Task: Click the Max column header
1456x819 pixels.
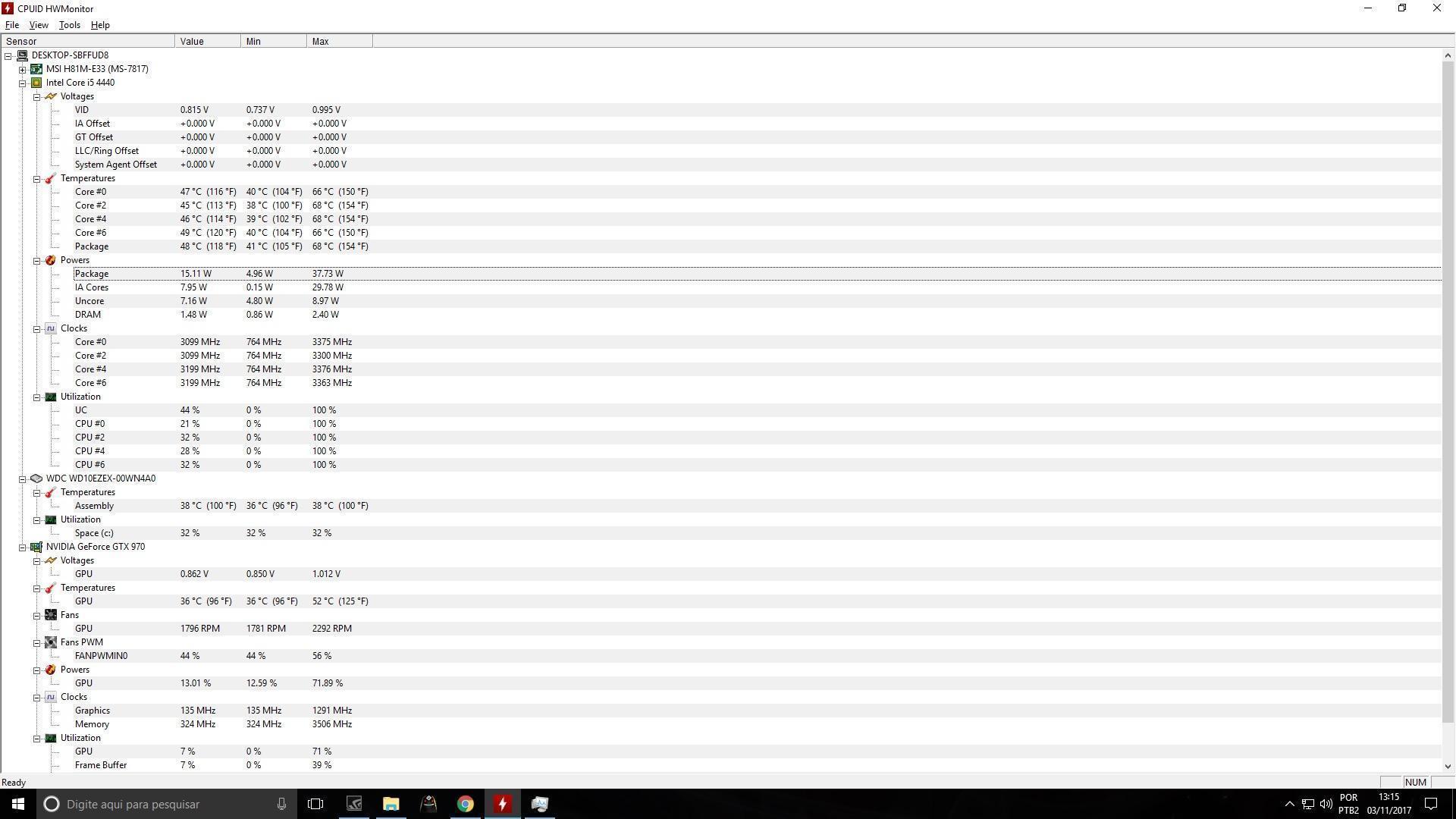Action: pos(340,42)
